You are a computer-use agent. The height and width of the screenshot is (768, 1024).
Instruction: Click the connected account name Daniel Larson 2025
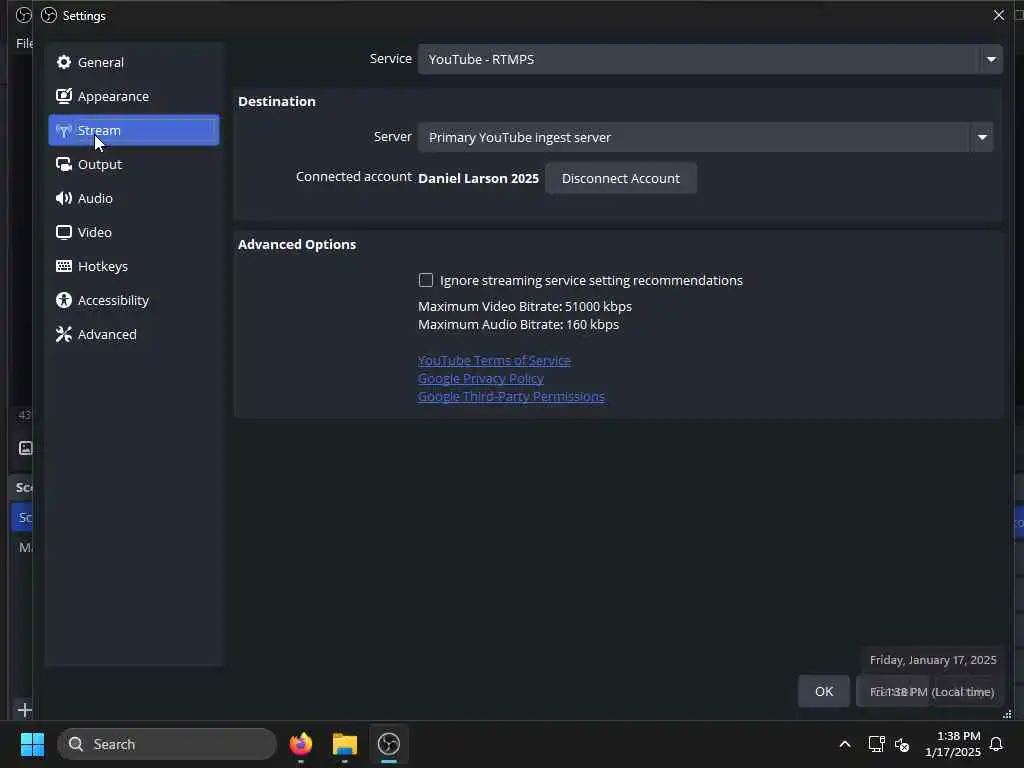pos(478,178)
